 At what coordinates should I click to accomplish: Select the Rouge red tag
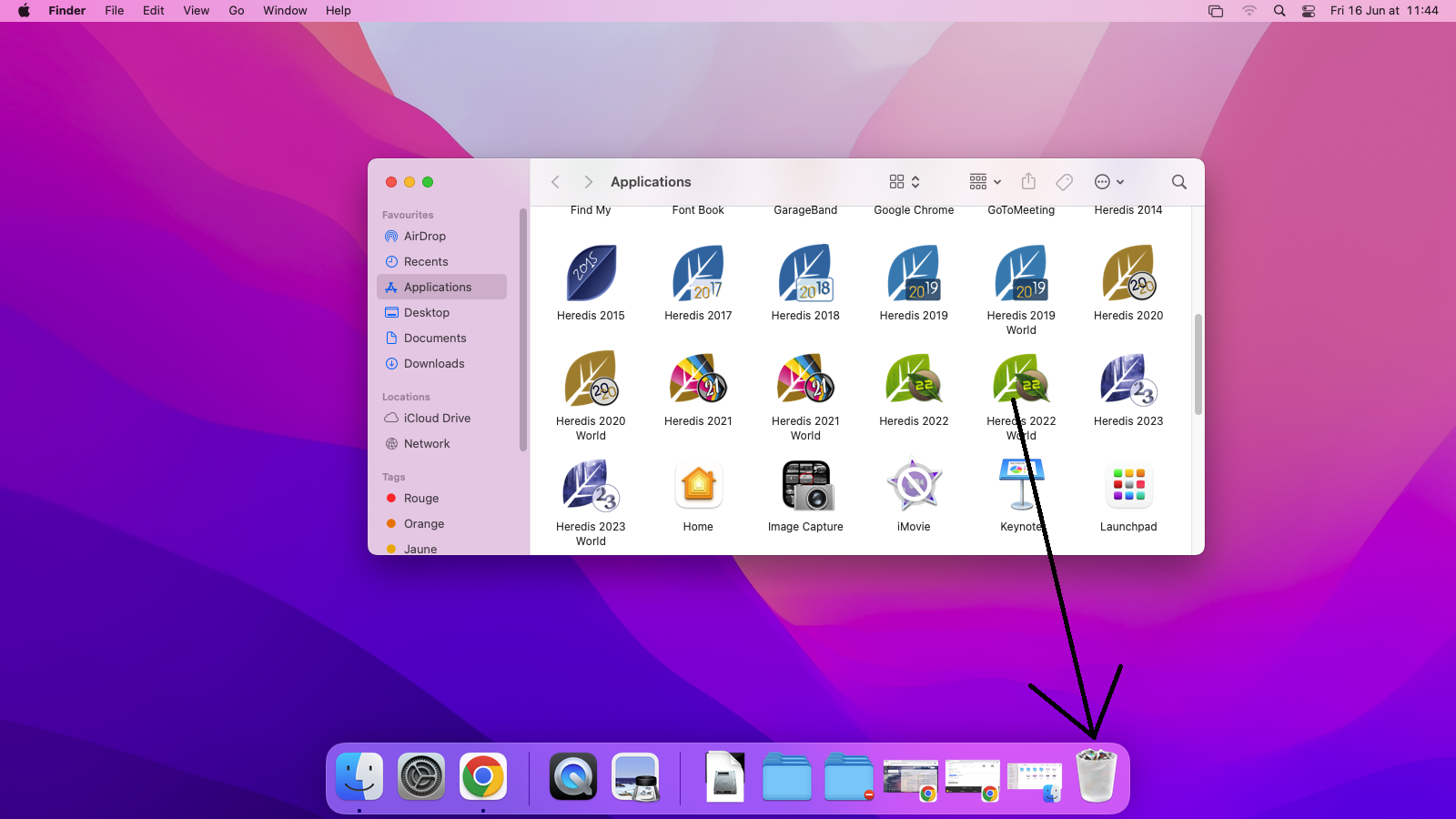point(421,498)
